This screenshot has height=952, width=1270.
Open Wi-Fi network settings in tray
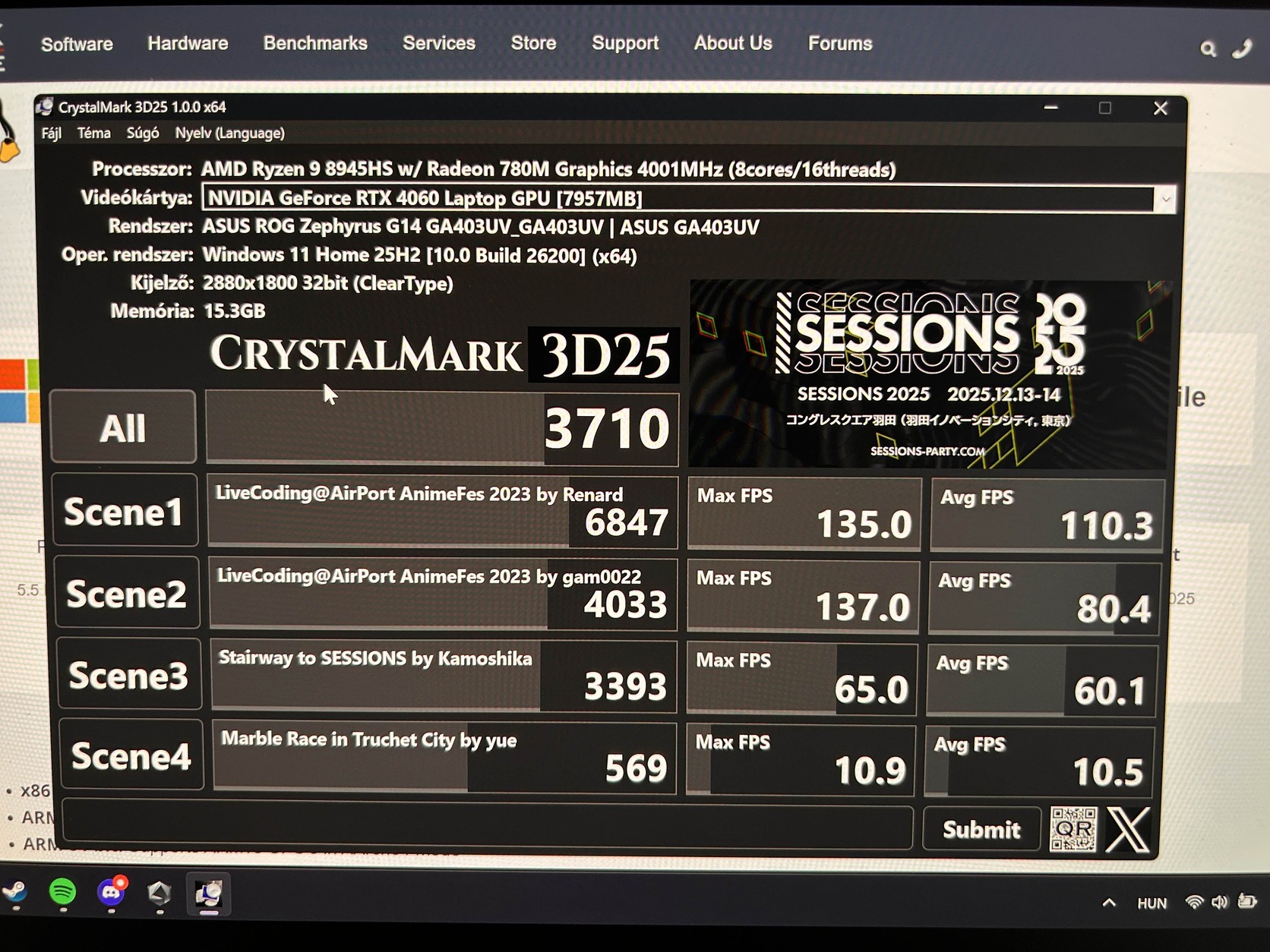coord(1194,902)
